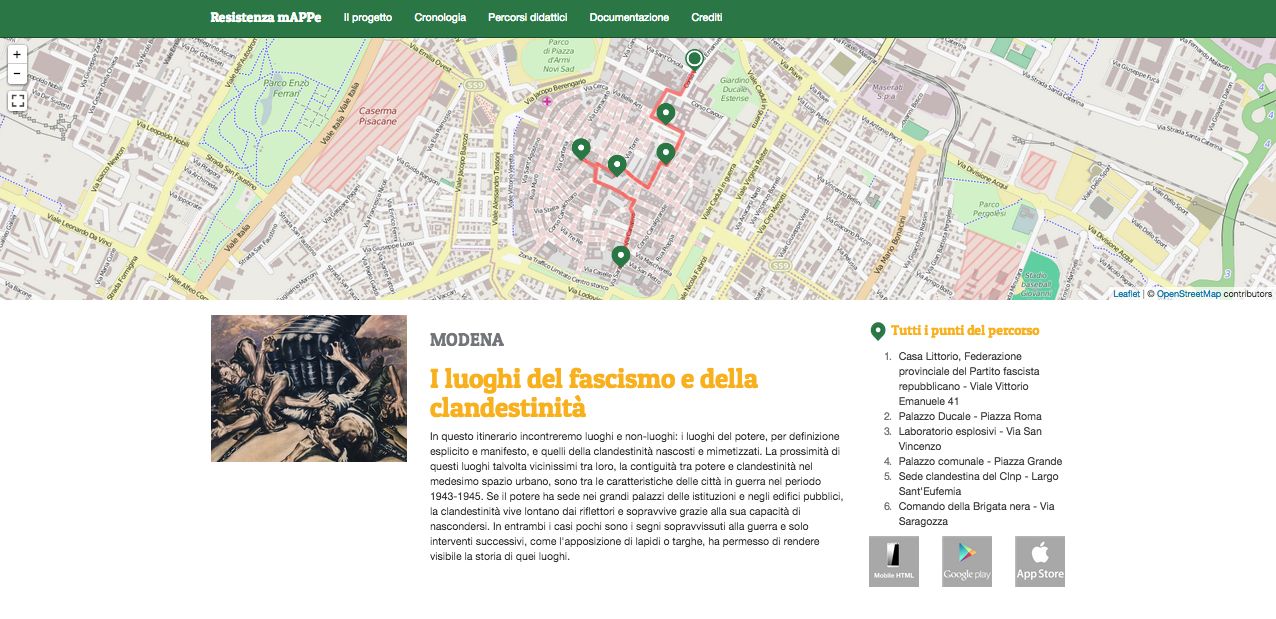The image size is (1276, 619).
Task: Open the Google Play store icon
Action: 967,561
